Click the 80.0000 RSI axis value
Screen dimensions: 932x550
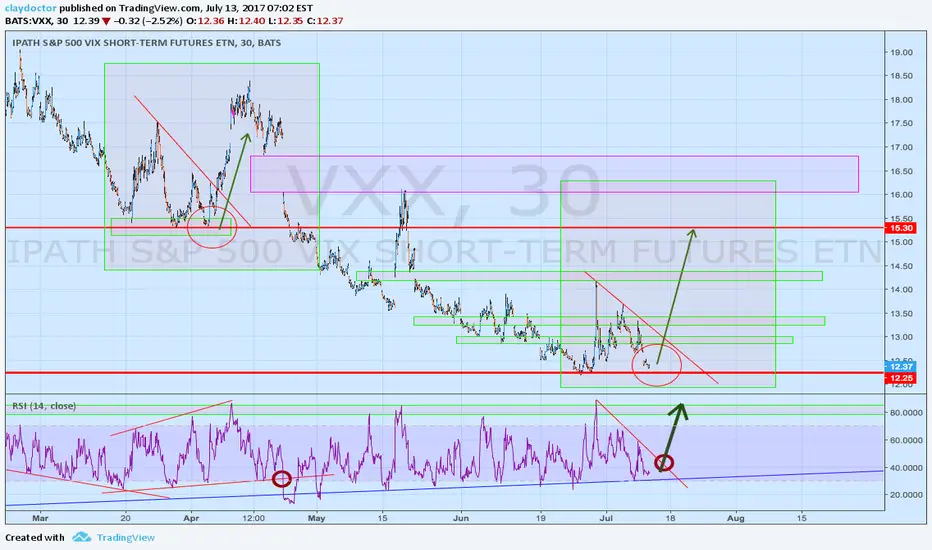pyautogui.click(x=906, y=413)
